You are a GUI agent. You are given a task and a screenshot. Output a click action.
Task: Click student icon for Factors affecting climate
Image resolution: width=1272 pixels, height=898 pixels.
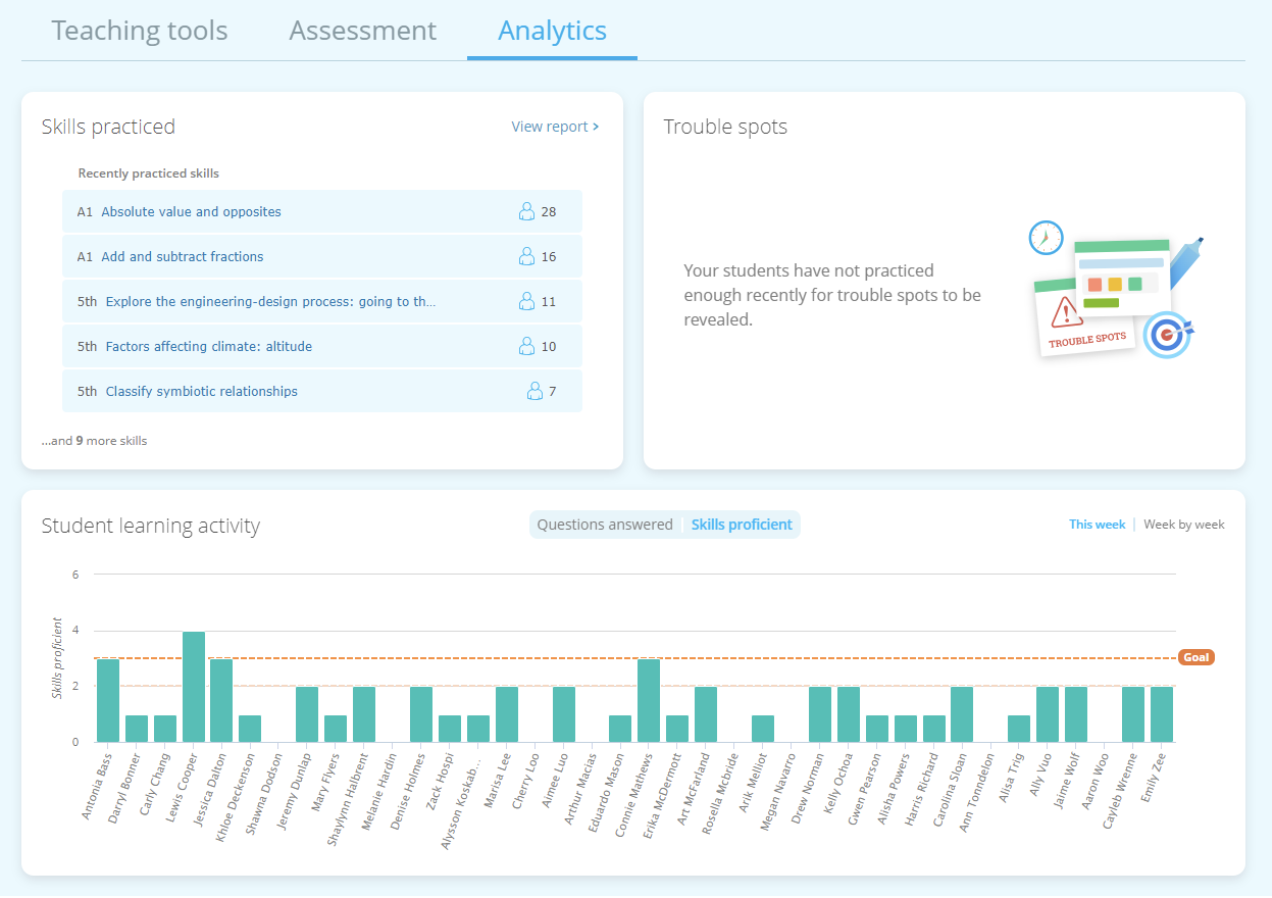527,347
